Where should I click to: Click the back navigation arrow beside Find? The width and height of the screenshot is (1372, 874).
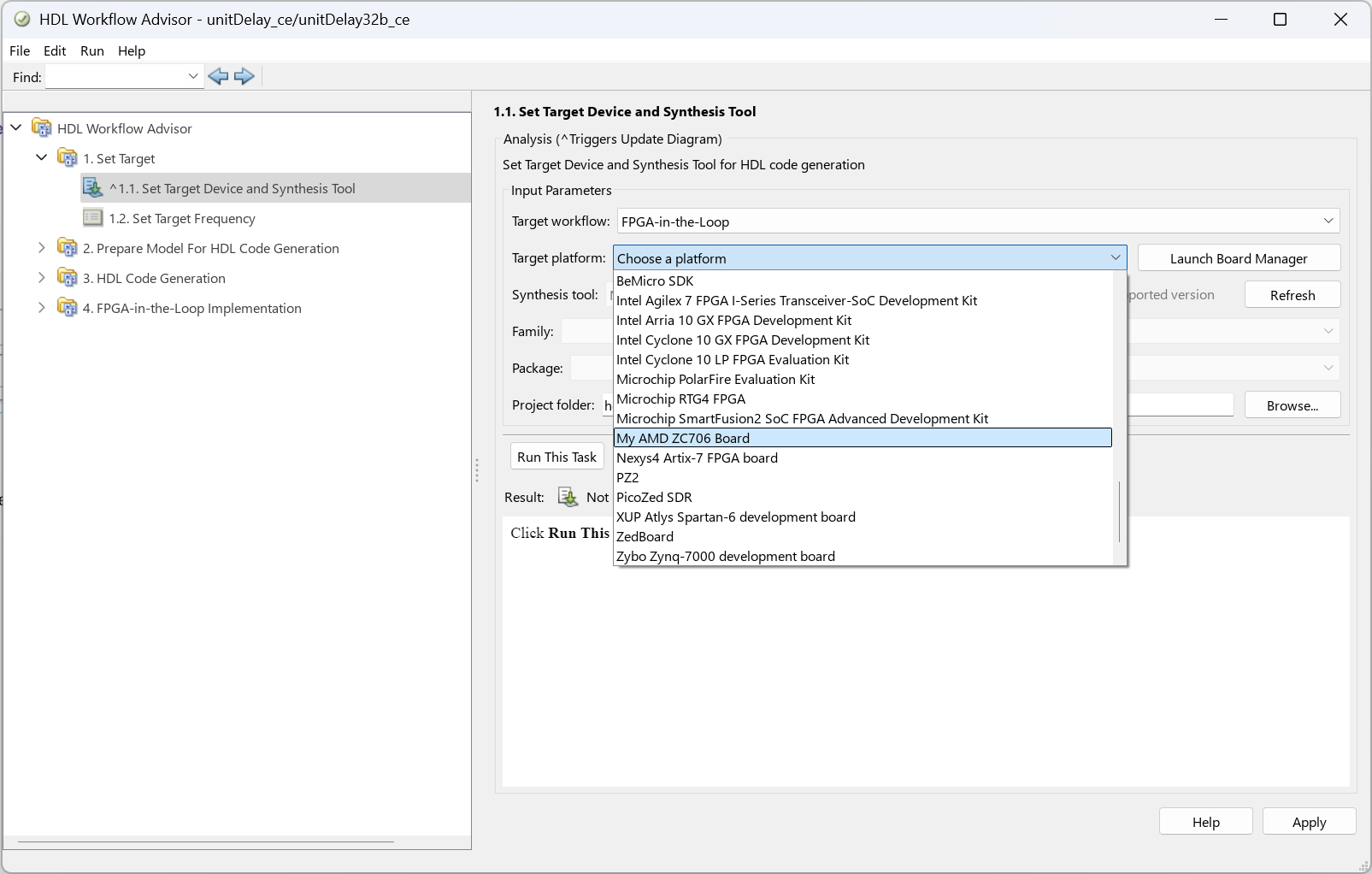(219, 76)
